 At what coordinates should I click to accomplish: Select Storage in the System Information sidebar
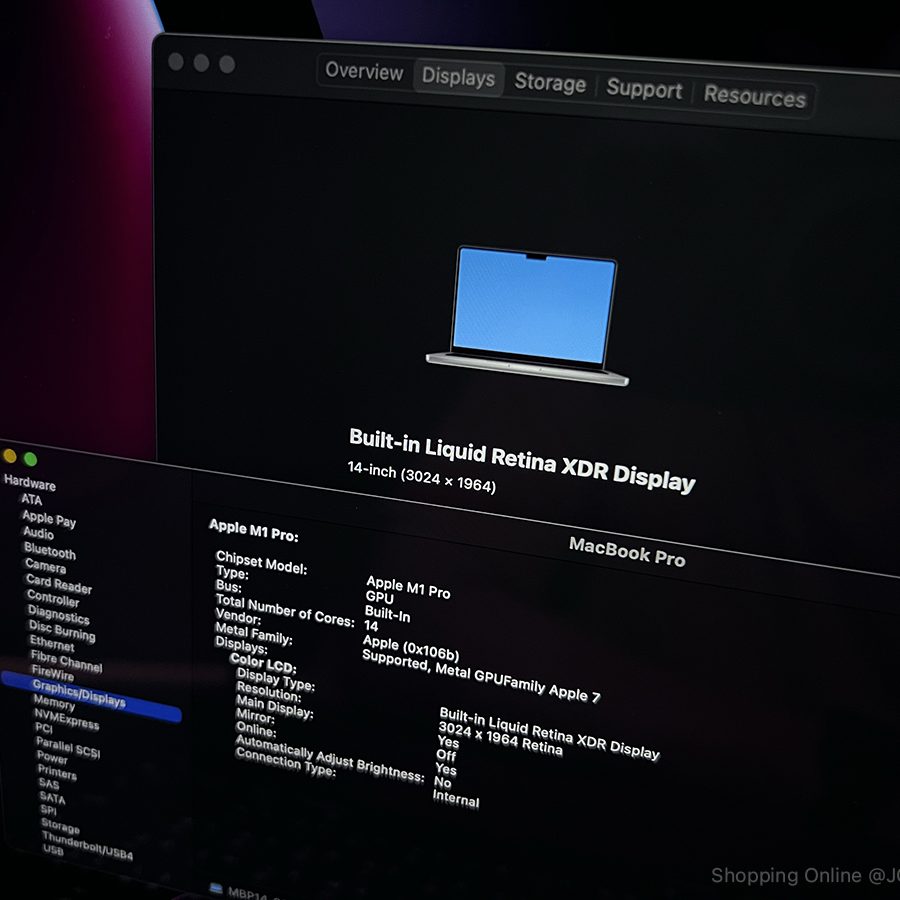(x=60, y=826)
